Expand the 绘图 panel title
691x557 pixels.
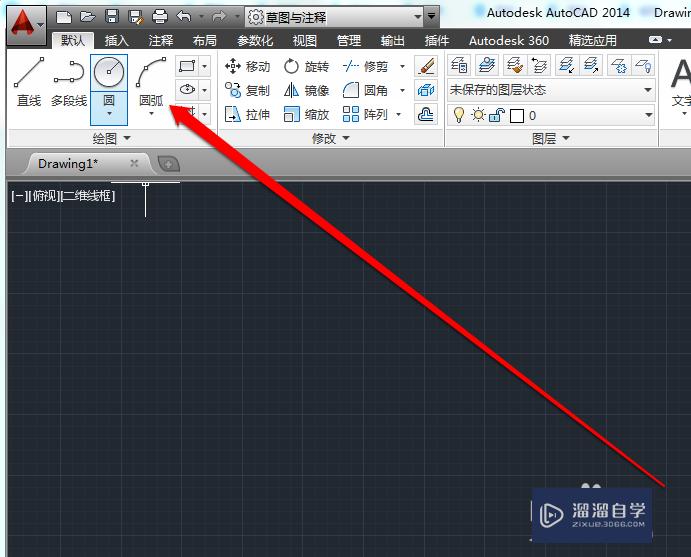tap(111, 138)
